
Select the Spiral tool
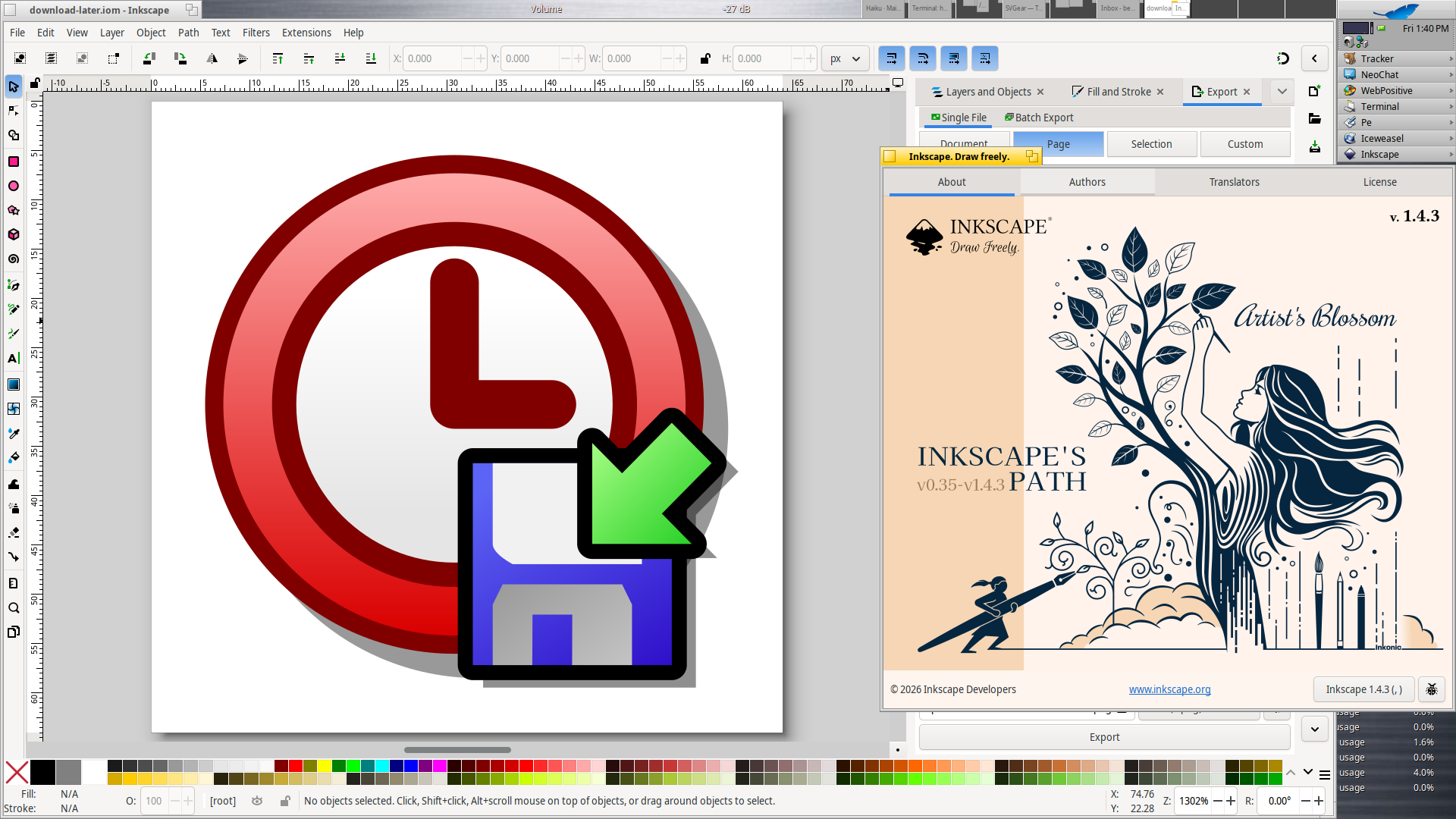coord(14,259)
